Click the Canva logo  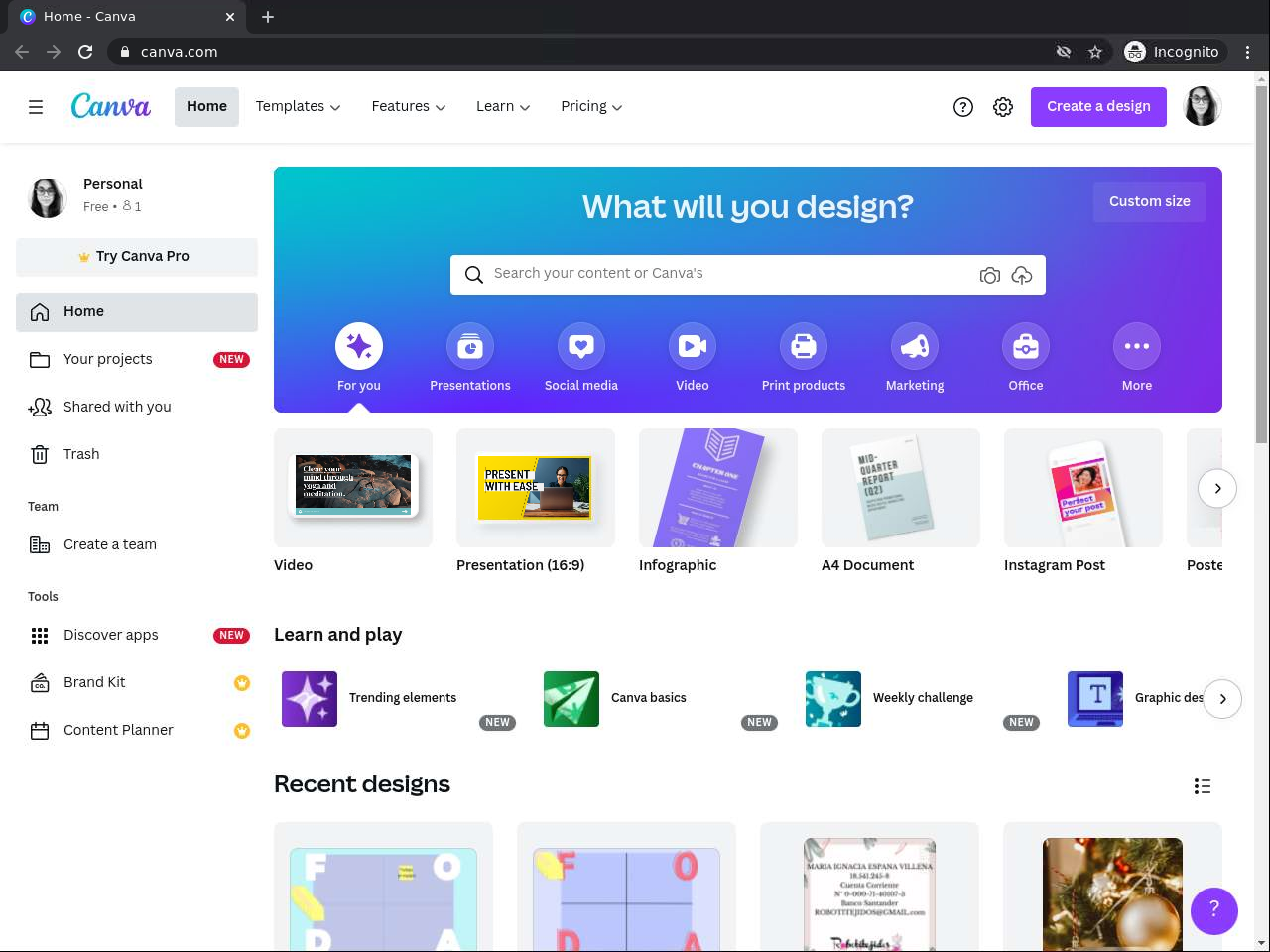click(x=111, y=106)
